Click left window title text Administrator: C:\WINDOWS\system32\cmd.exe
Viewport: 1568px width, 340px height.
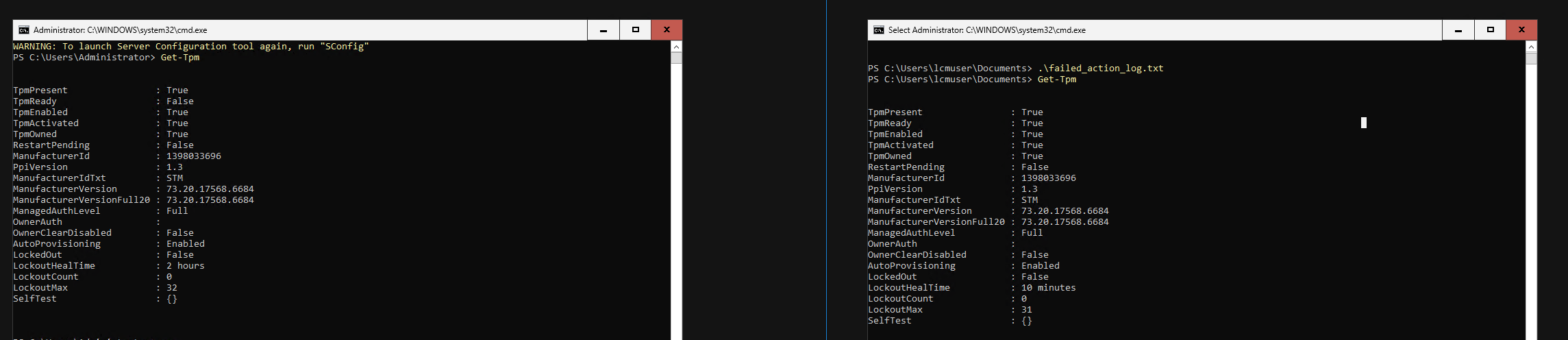point(120,30)
